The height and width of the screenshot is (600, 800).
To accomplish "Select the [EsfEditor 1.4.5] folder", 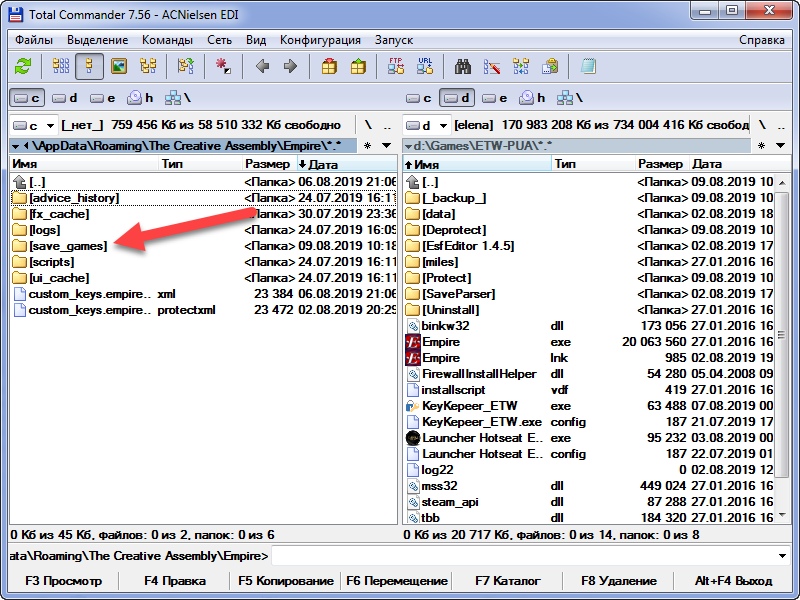I will coord(468,246).
